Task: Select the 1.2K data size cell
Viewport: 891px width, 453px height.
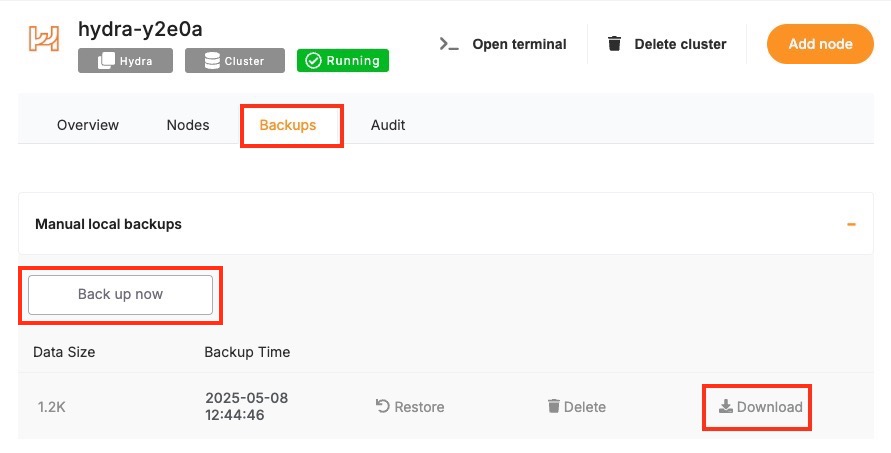Action: [51, 407]
